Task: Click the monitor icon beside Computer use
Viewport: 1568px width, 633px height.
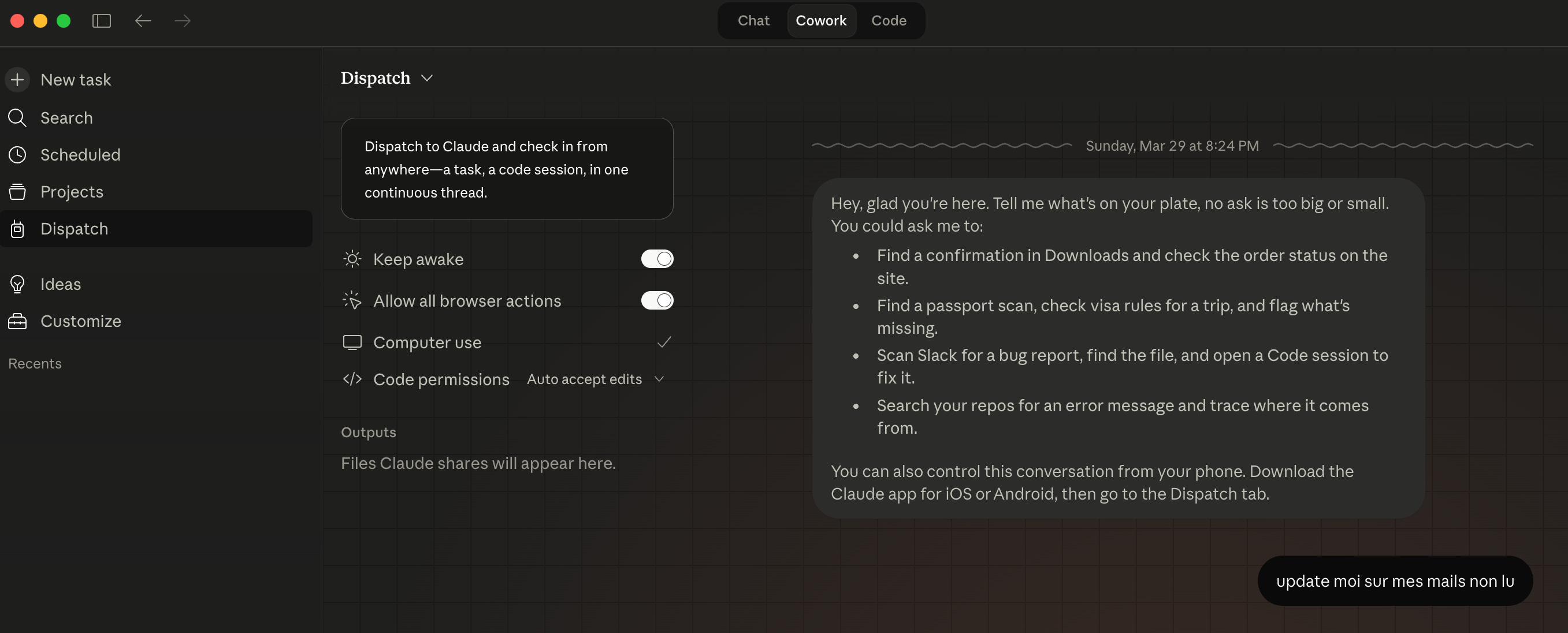Action: click(x=352, y=342)
